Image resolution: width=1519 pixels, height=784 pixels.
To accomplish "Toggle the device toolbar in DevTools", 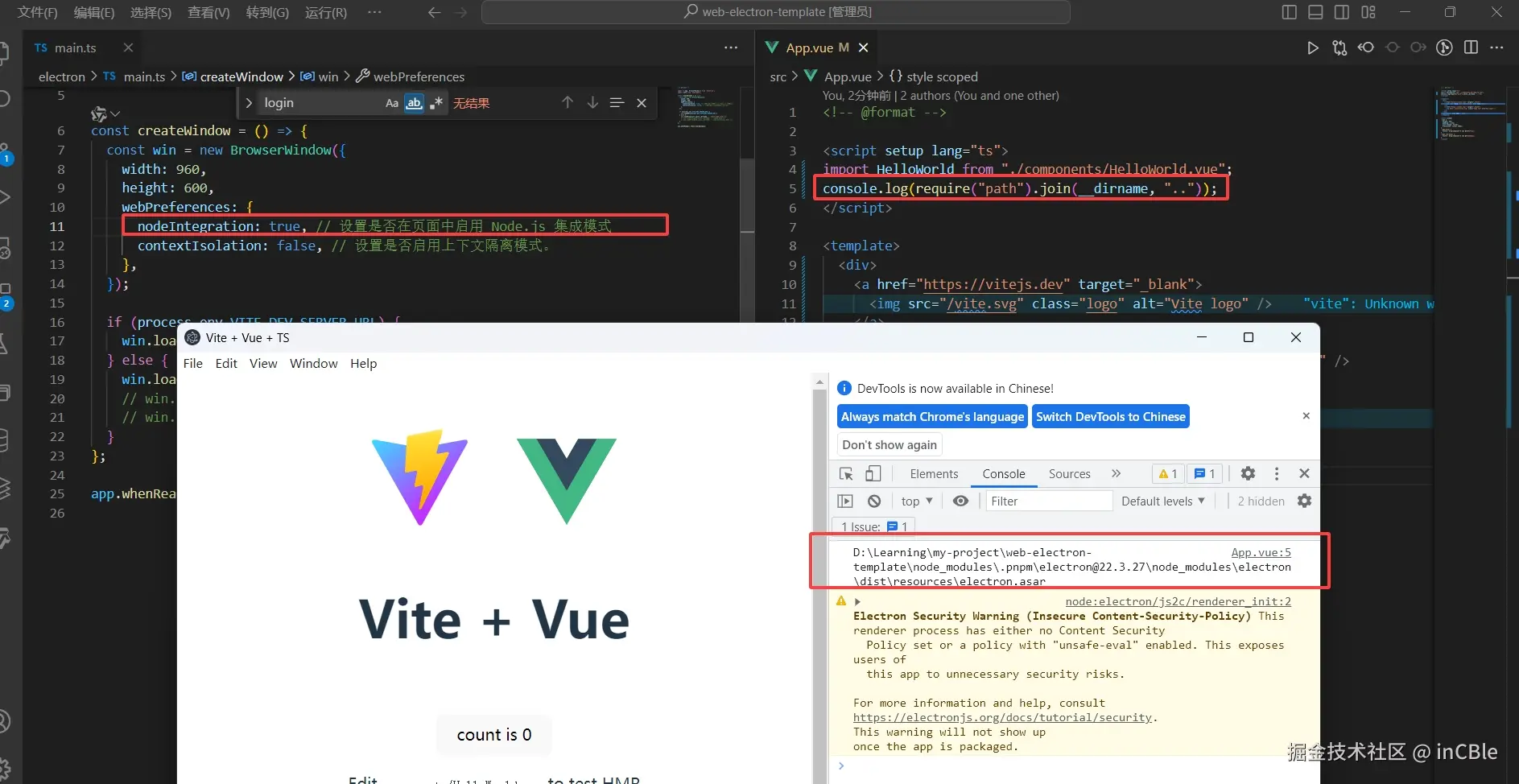I will [x=873, y=474].
